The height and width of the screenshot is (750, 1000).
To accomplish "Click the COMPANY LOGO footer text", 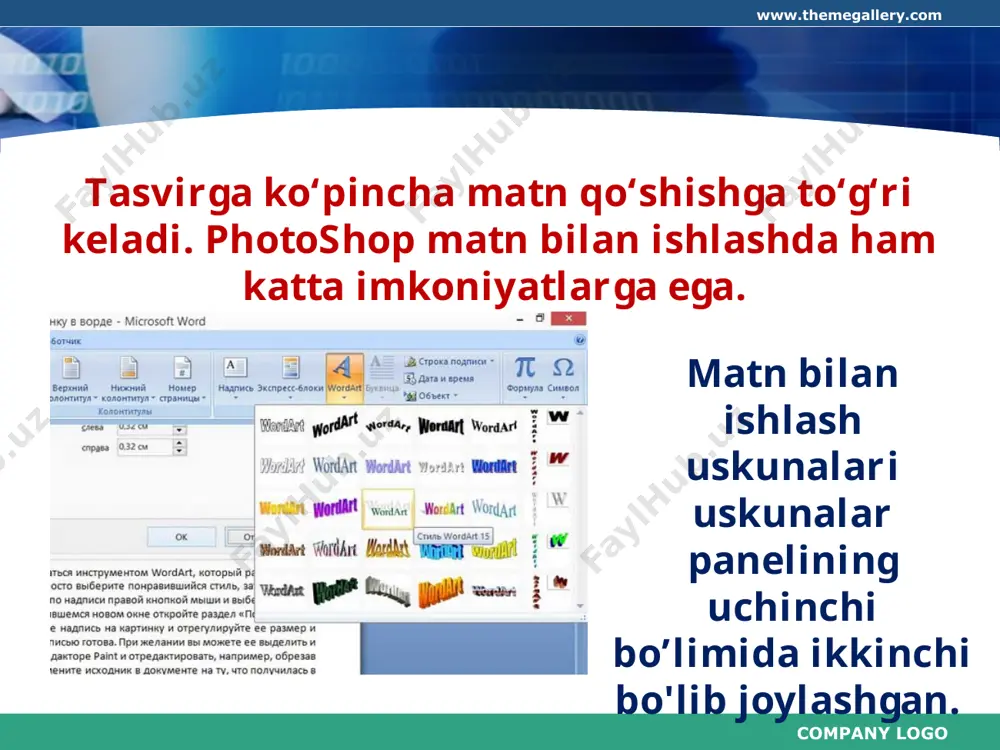I will coord(872,733).
